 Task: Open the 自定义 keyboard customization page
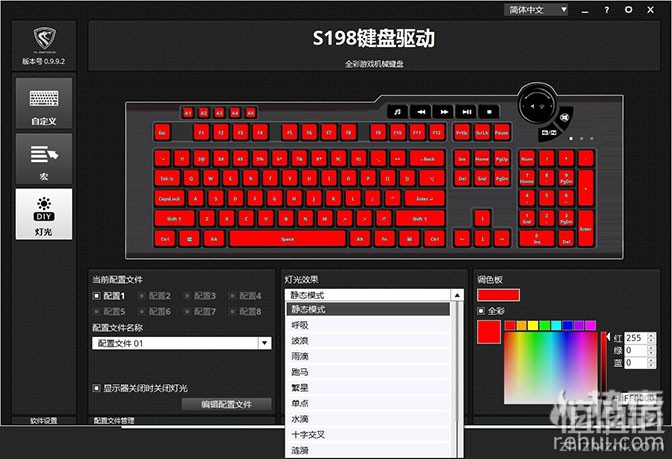tap(44, 103)
